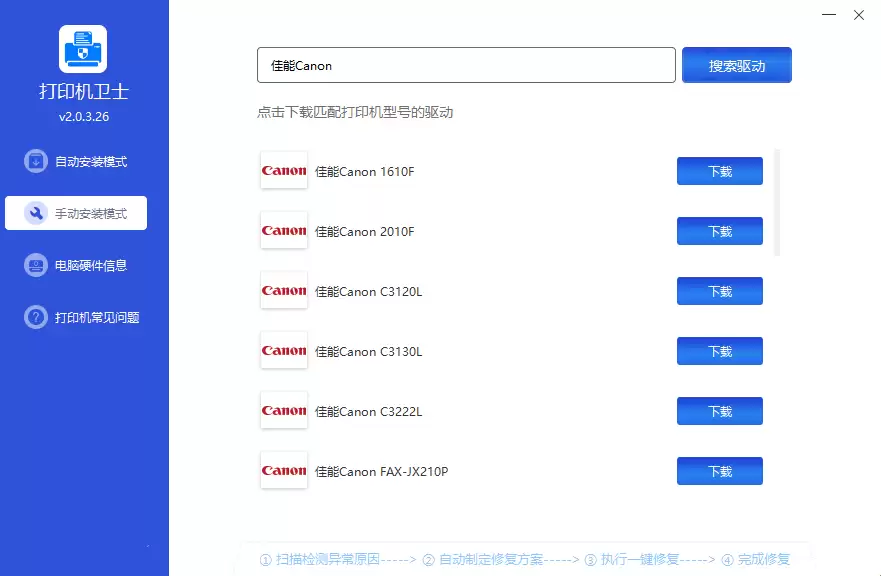Focus the search field containing 佳能Canon
Screen dimensions: 881x576
click(466, 65)
